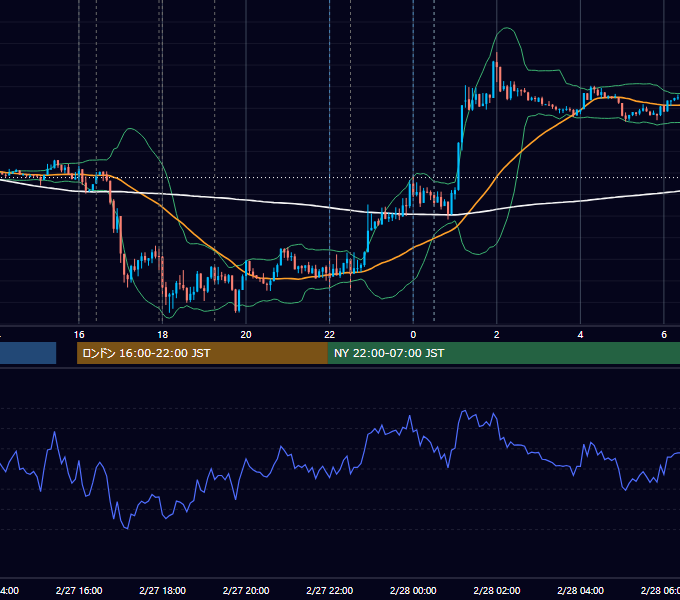Image resolution: width=680 pixels, height=600 pixels.
Task: Click the 2/27 20:00 date label
Action: tap(246, 590)
